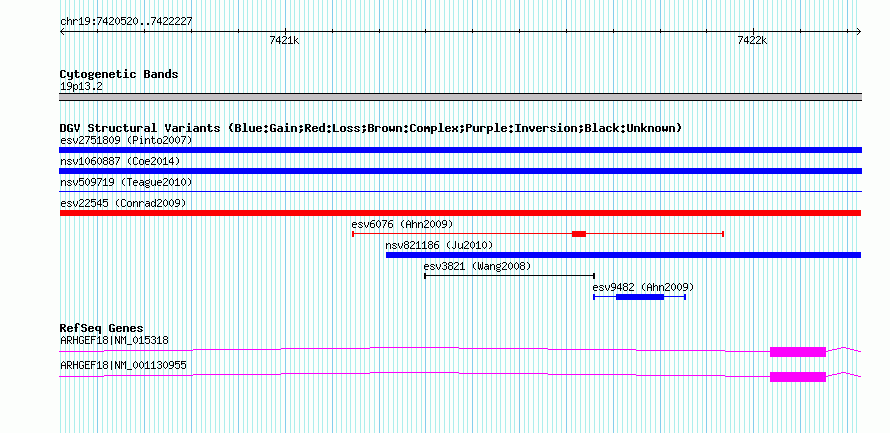Viewport: 890px width, 433px height.
Task: Click the chr19:7420520..7422227 region label
Action: tap(126, 21)
